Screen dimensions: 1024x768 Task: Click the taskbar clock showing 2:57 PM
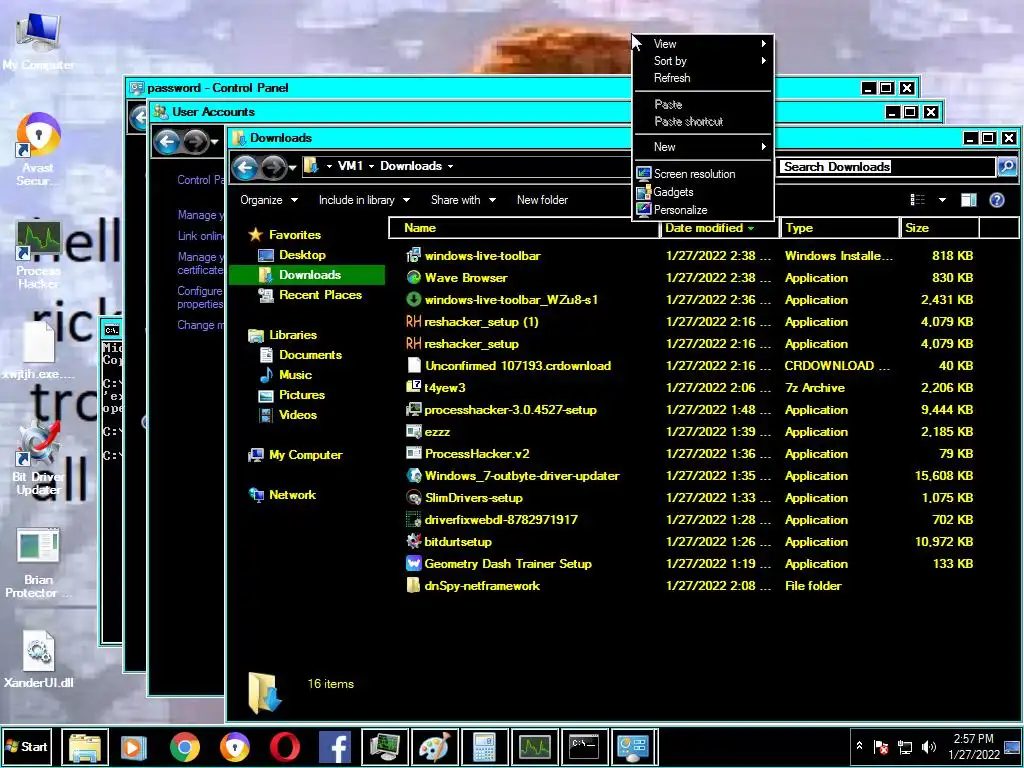click(973, 746)
